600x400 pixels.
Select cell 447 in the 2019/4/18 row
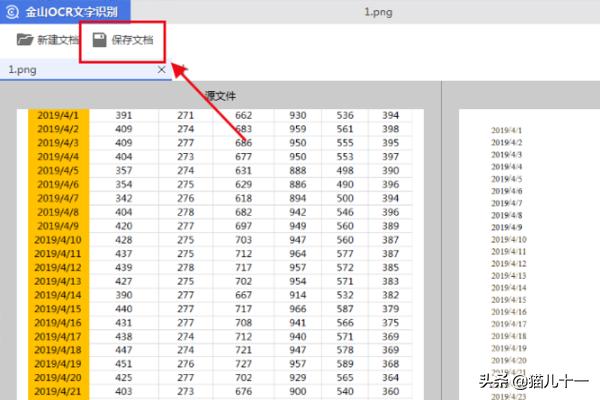tap(124, 352)
